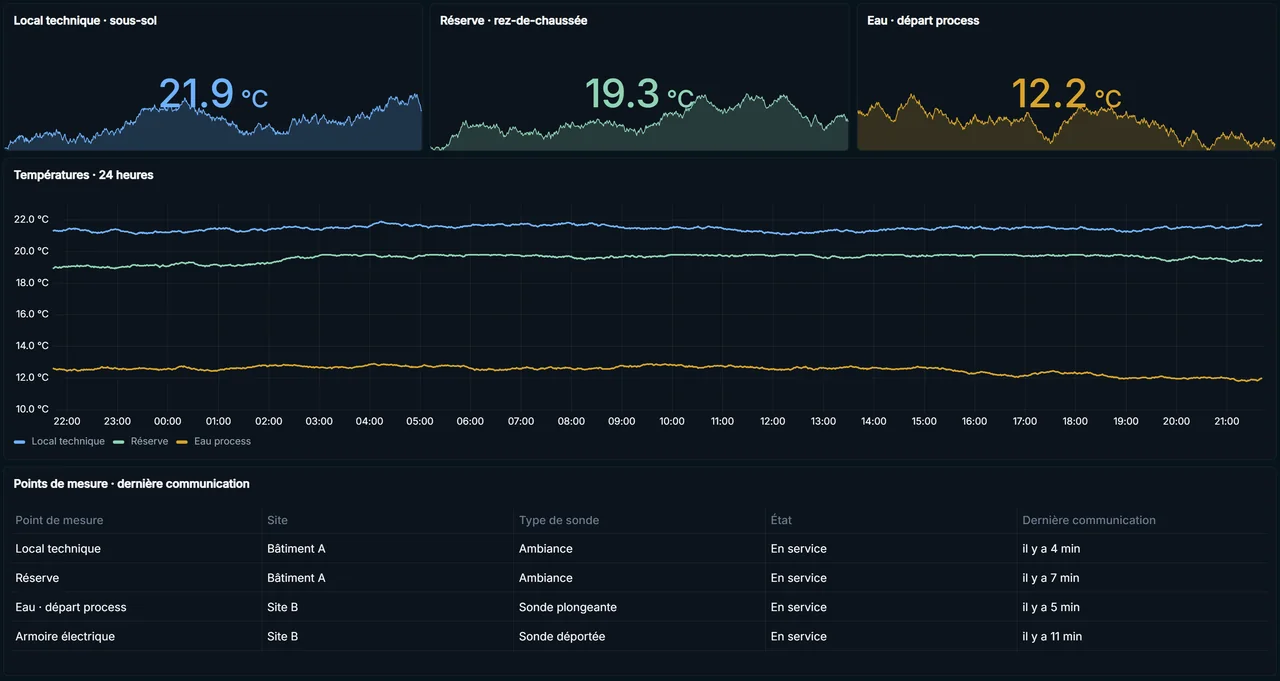This screenshot has height=681, width=1280.
Task: Click the 19:00 time axis label
Action: (1125, 422)
